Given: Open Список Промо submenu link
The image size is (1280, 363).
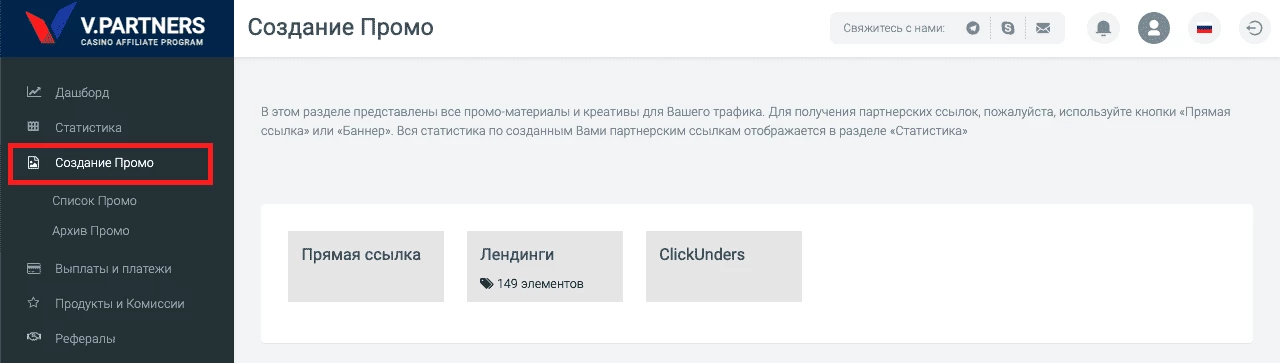Looking at the screenshot, I should pyautogui.click(x=94, y=201).
